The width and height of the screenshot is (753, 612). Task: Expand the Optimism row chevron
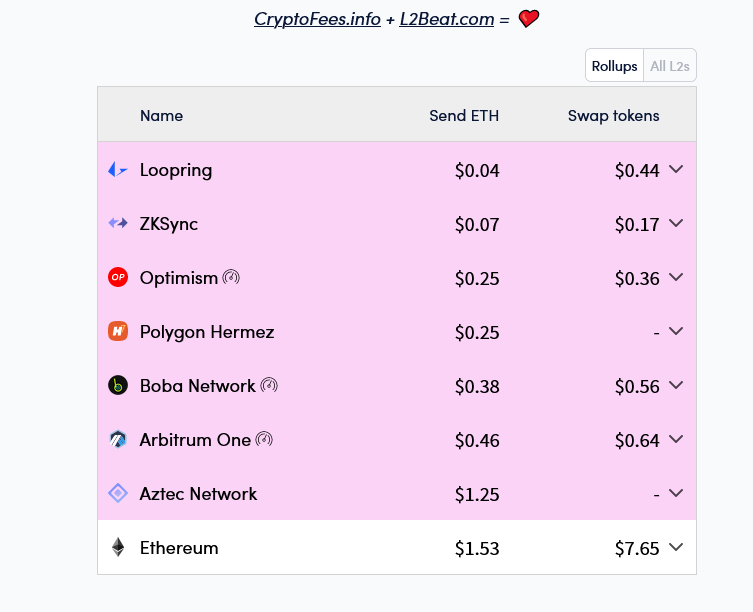pyautogui.click(x=676, y=277)
